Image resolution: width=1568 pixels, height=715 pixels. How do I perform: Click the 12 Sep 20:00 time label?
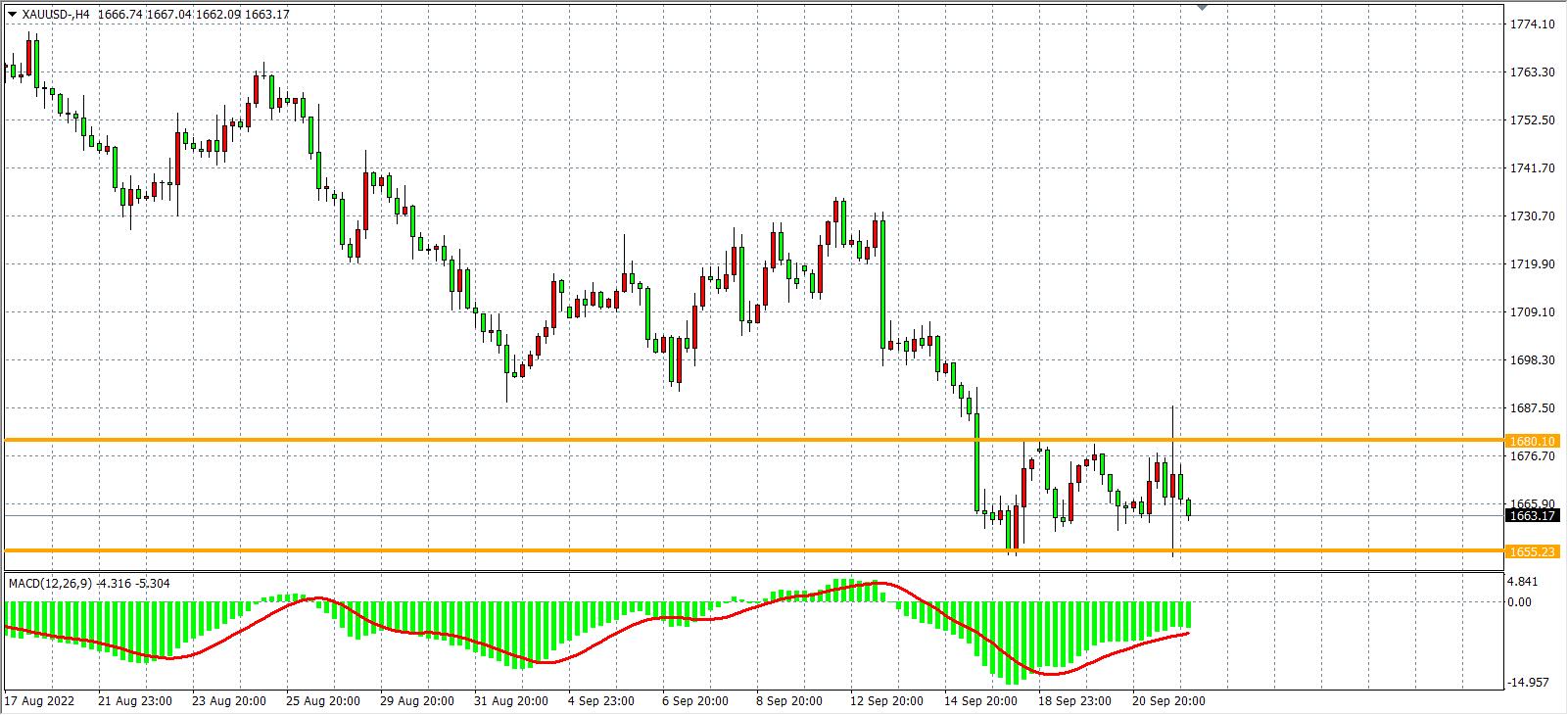(x=886, y=701)
